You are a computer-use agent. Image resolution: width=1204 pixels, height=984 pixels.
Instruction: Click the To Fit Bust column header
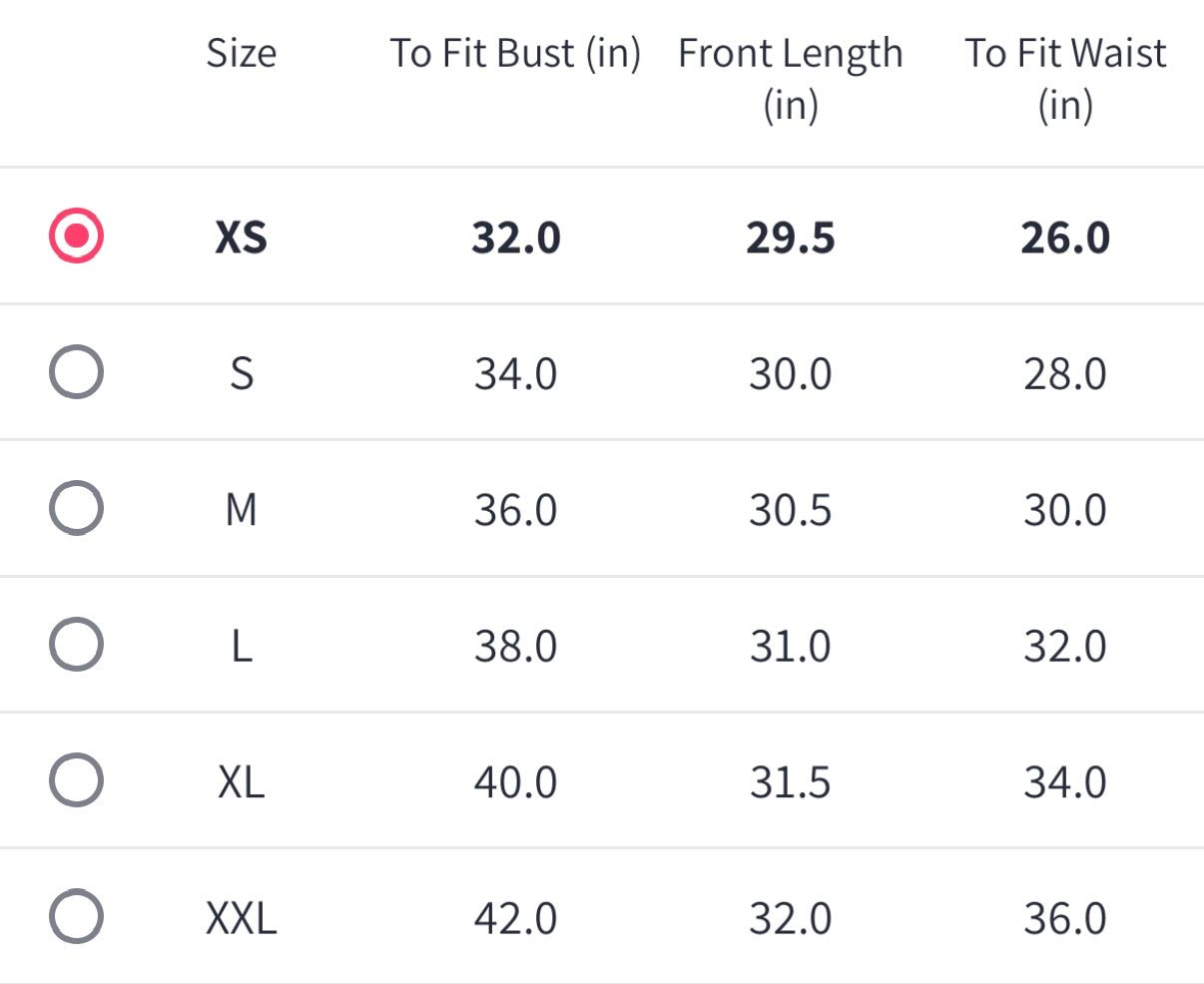pyautogui.click(x=515, y=53)
